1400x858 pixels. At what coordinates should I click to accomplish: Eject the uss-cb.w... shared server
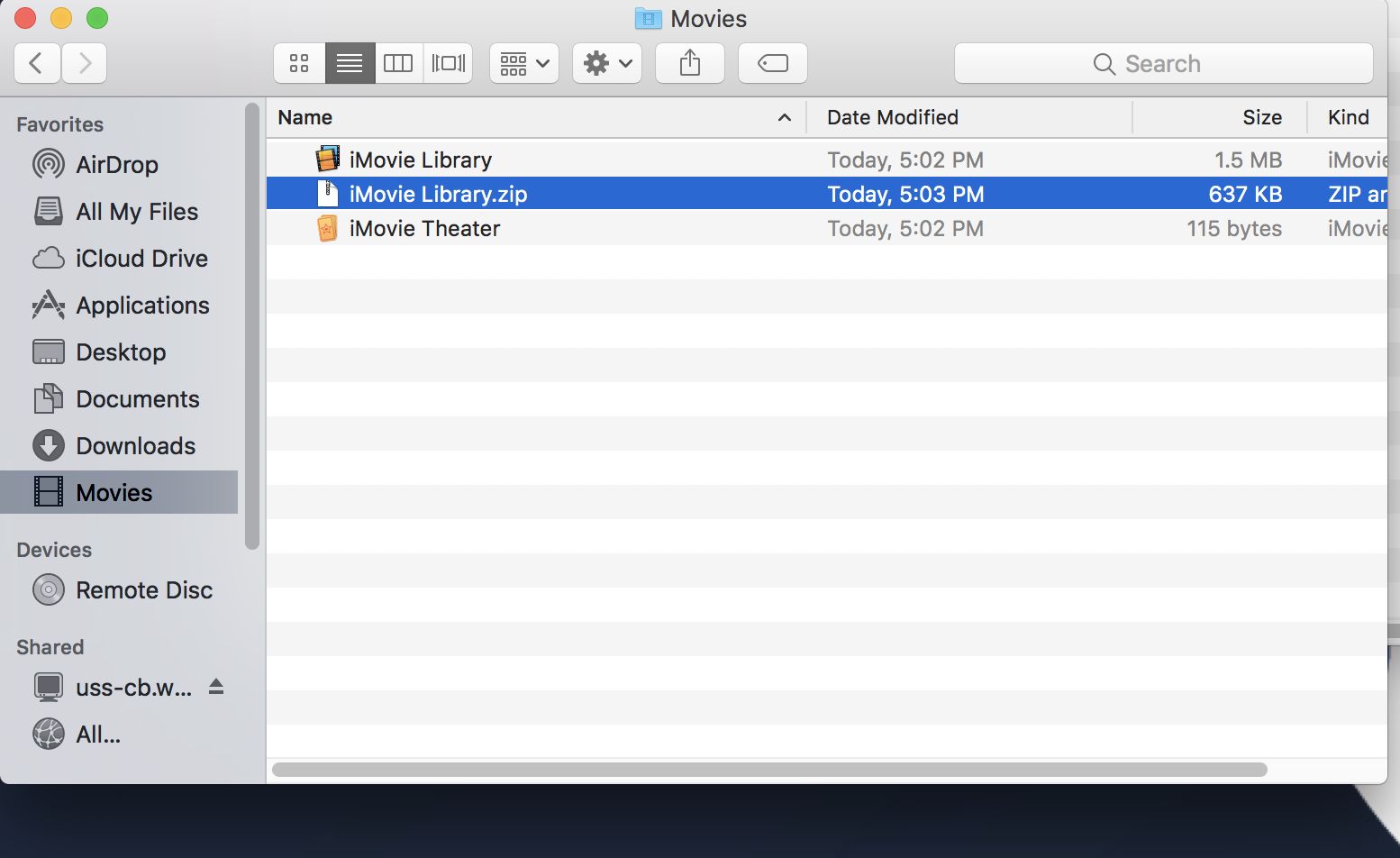(216, 687)
